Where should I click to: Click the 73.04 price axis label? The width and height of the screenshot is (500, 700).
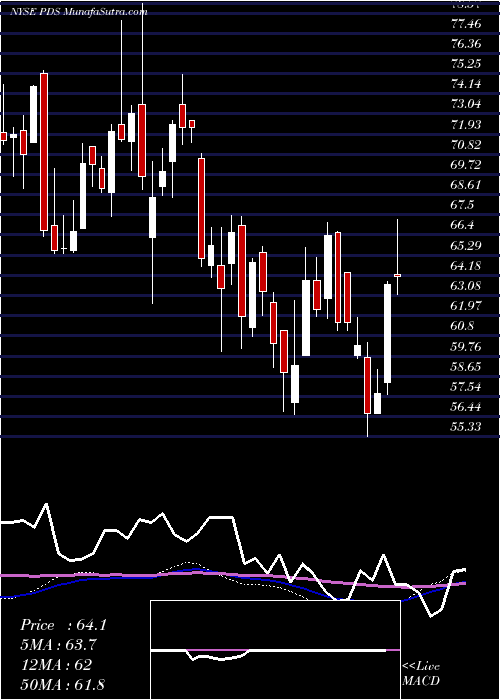coord(466,104)
